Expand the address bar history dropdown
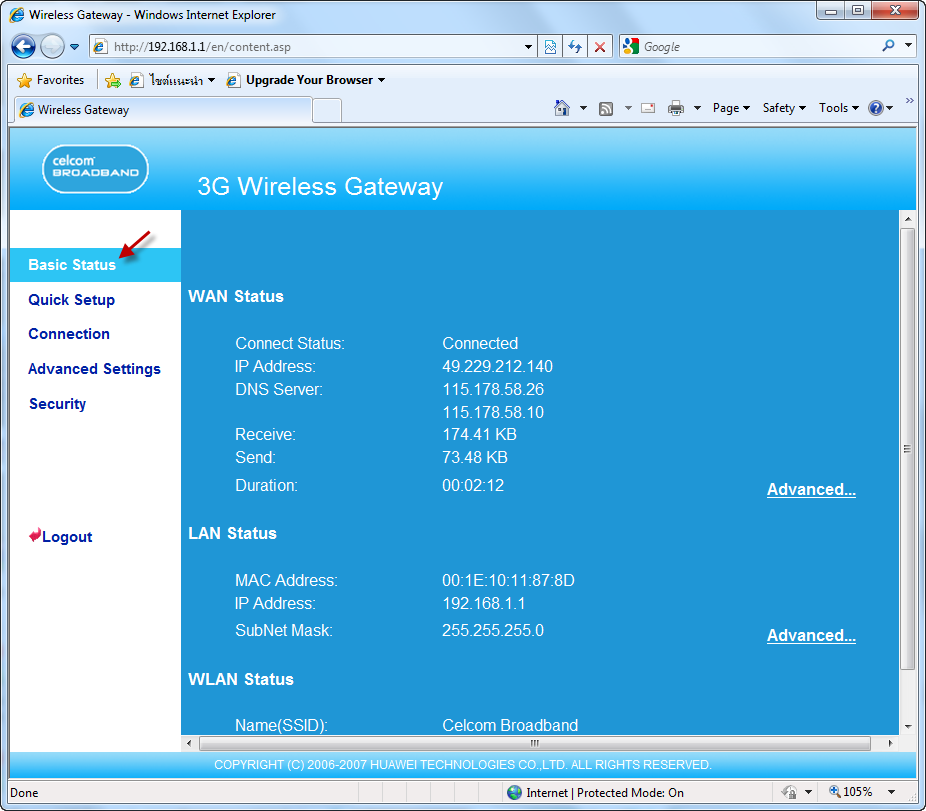926x811 pixels. 529,47
